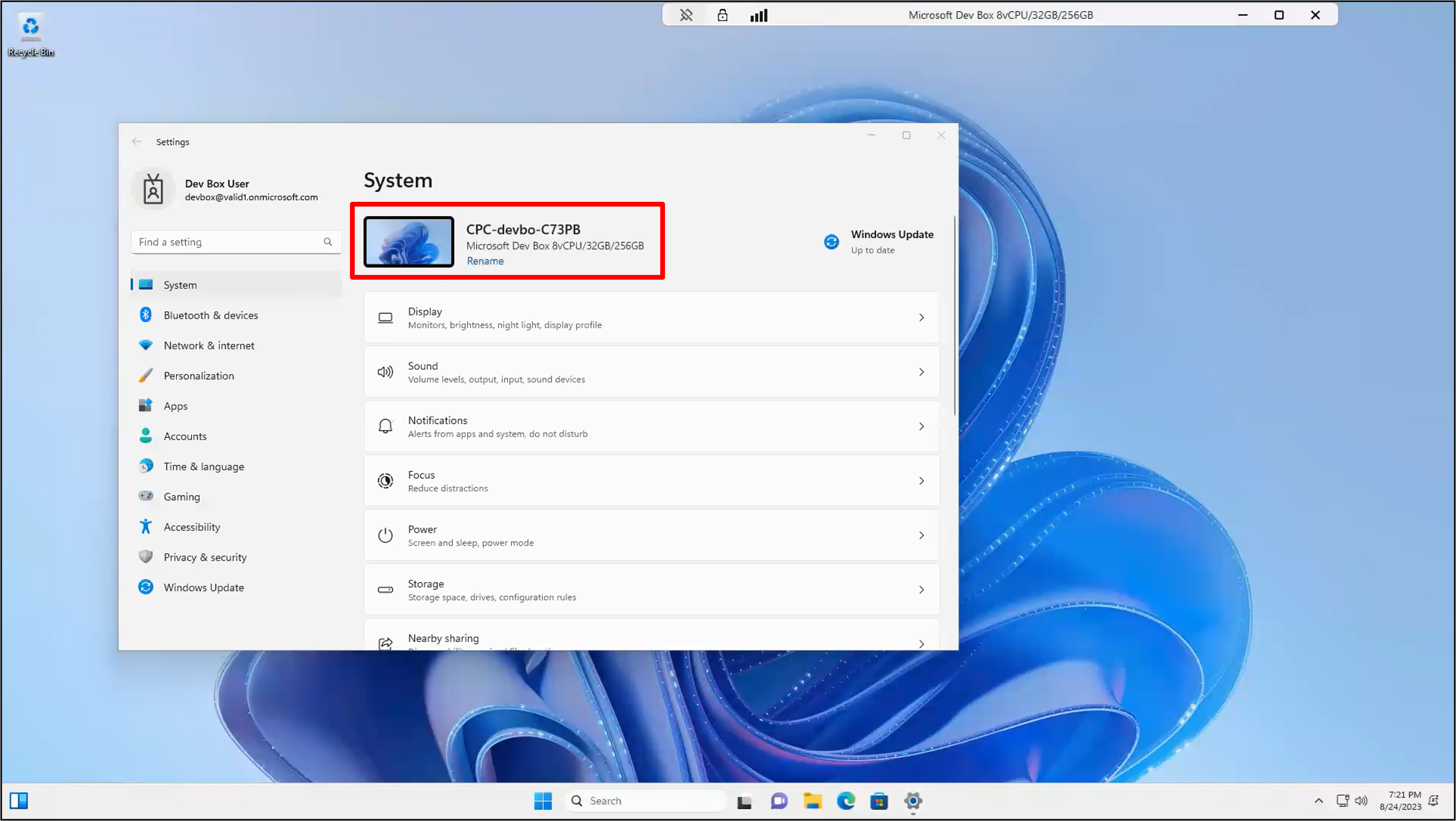
Task: Open the Widgets icon on the taskbar
Action: tap(19, 801)
